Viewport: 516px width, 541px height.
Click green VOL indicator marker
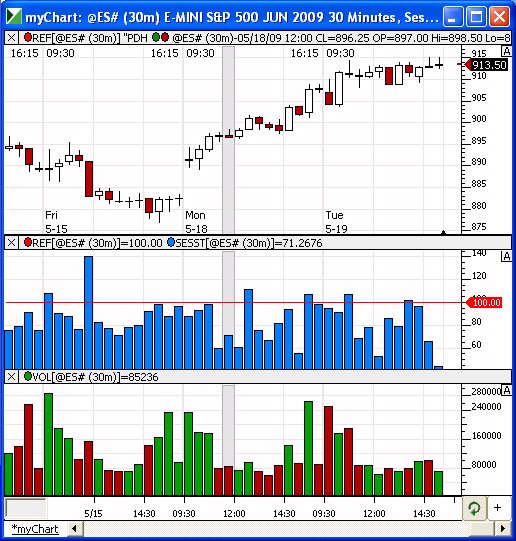tap(28, 376)
